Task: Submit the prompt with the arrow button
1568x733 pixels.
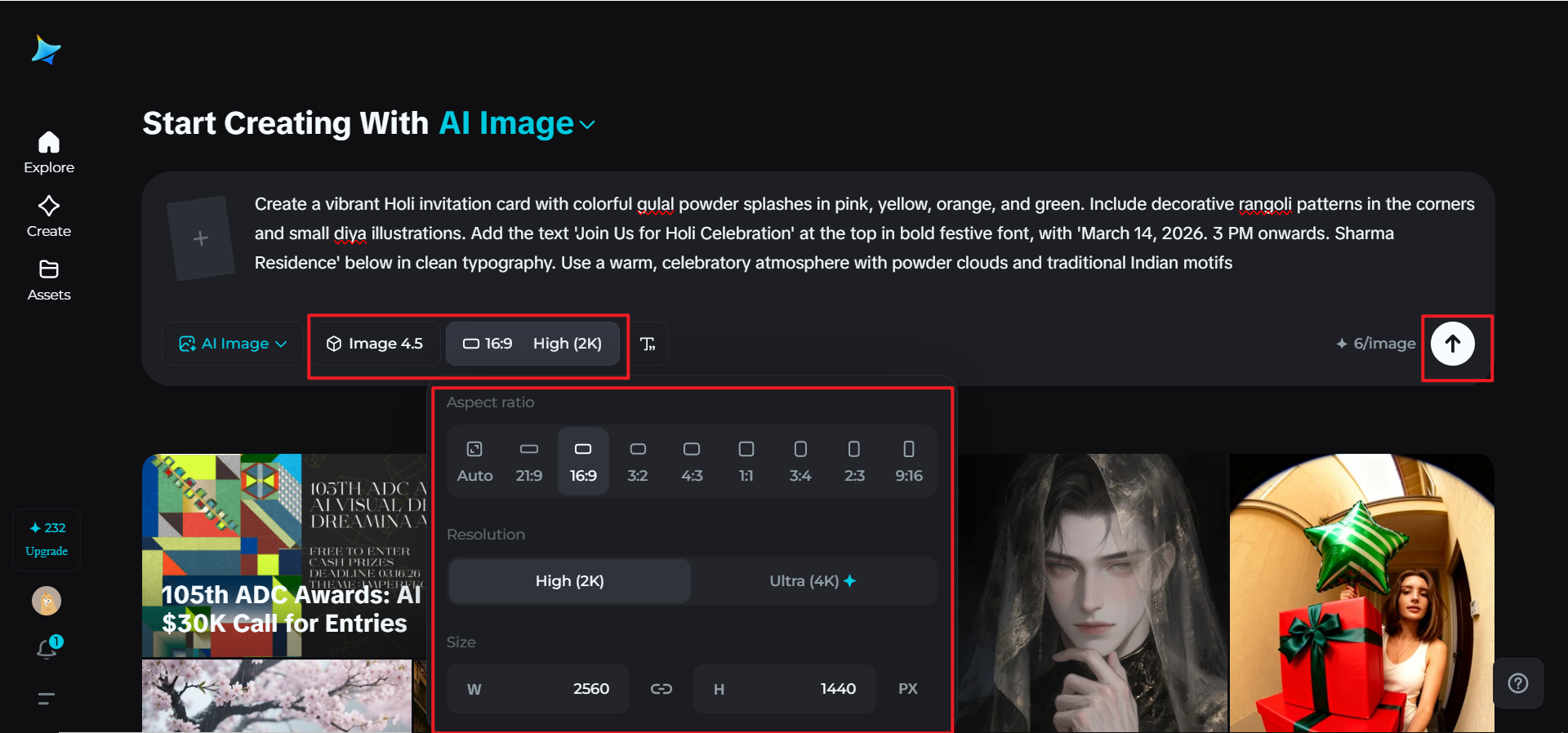Action: [1452, 344]
